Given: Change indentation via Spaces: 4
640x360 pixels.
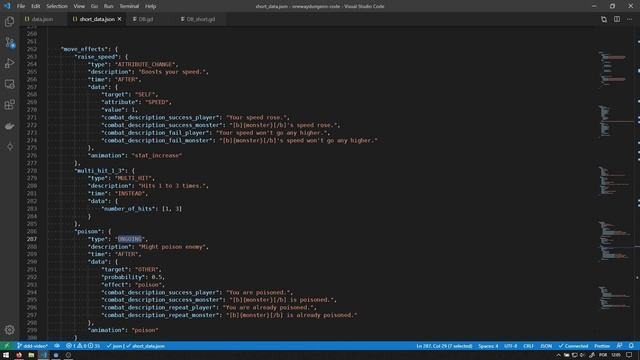Looking at the screenshot, I should (488, 346).
